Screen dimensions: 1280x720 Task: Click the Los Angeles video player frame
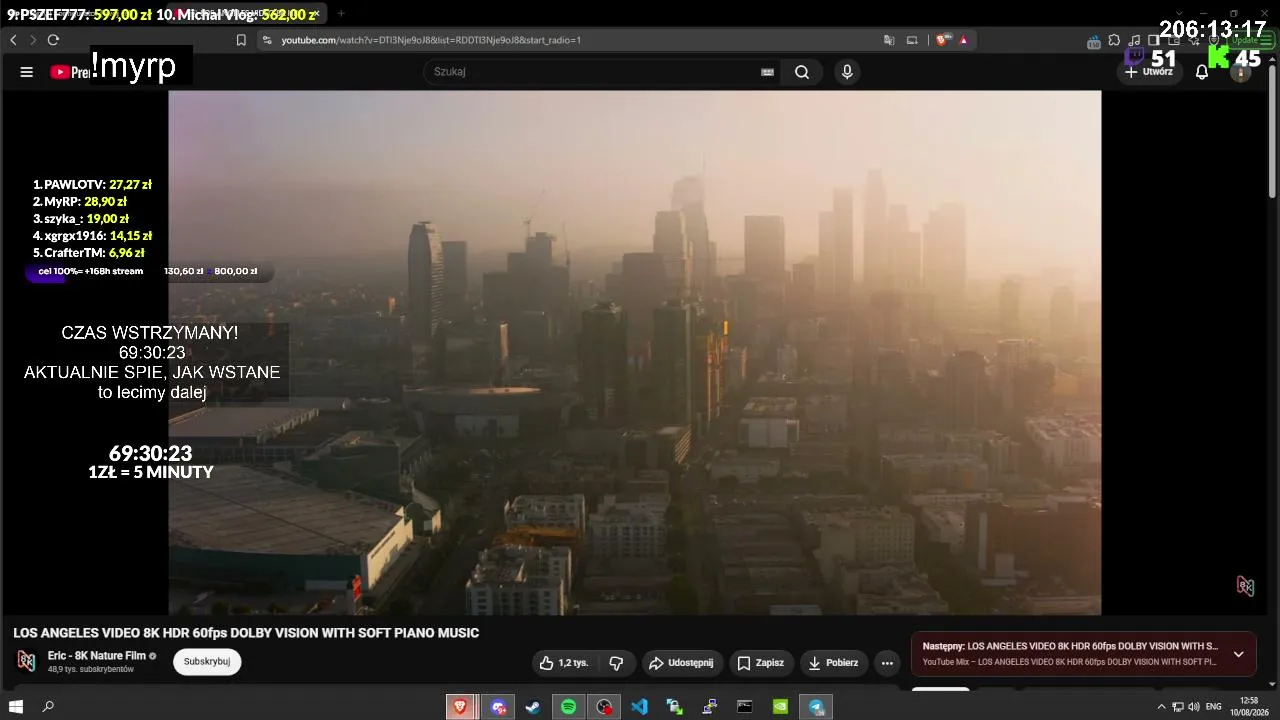(635, 352)
